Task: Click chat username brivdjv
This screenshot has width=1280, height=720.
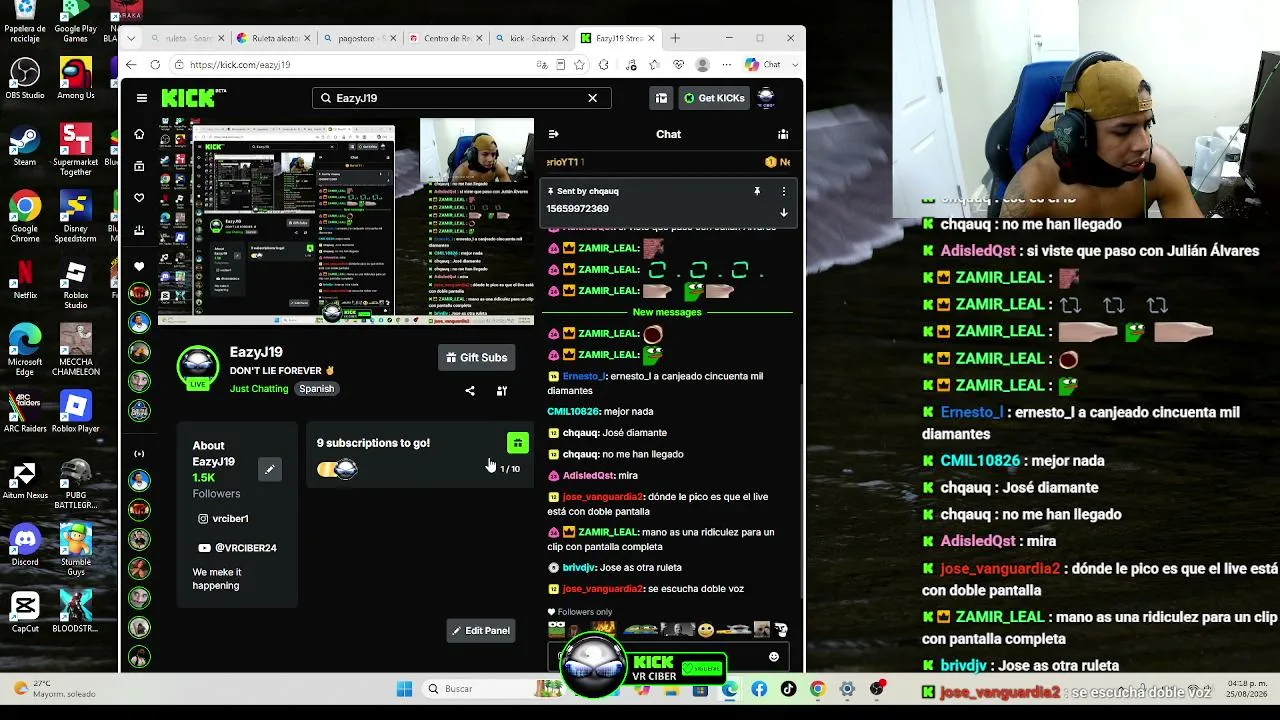Action: pos(579,567)
